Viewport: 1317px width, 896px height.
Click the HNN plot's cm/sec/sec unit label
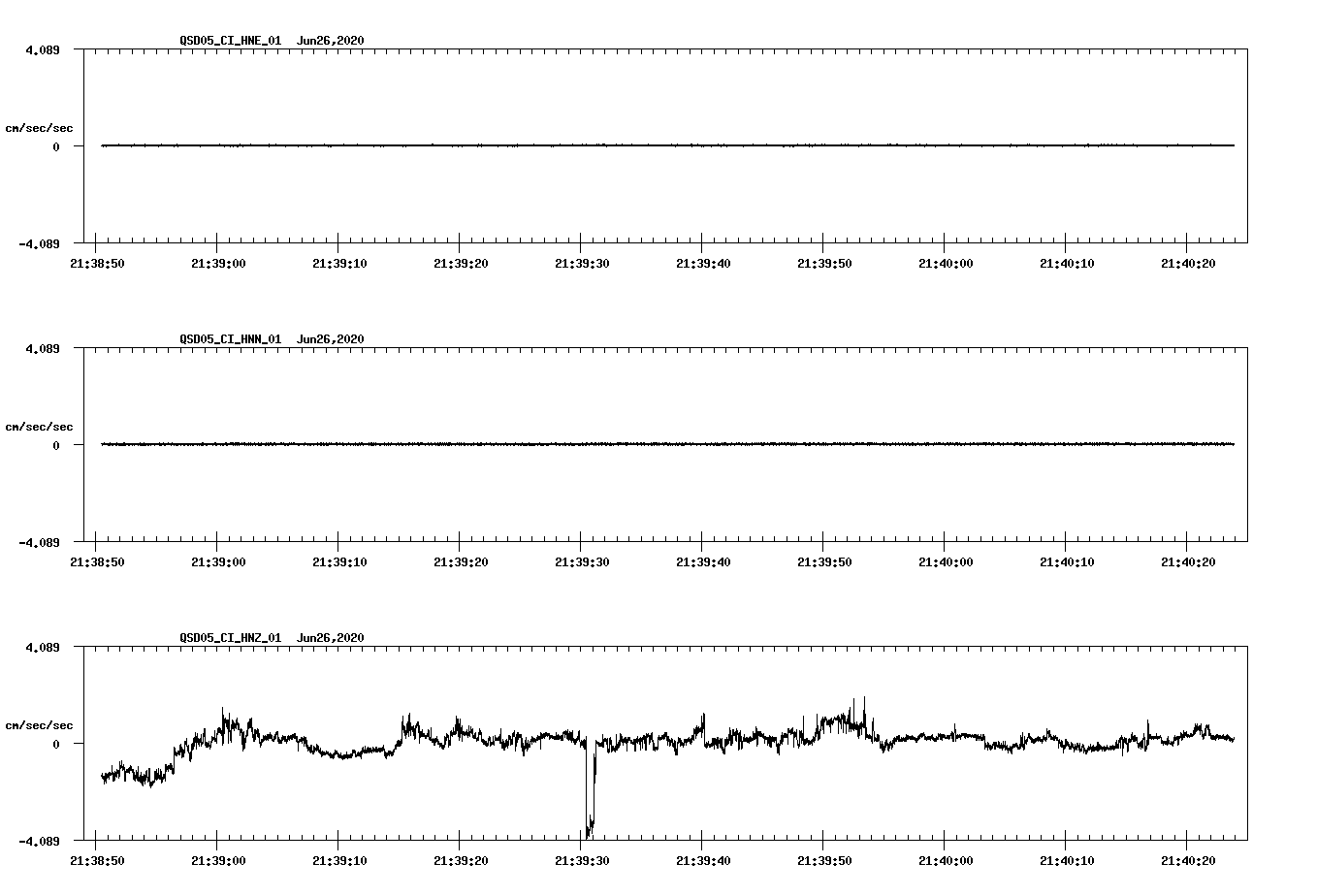coord(39,427)
